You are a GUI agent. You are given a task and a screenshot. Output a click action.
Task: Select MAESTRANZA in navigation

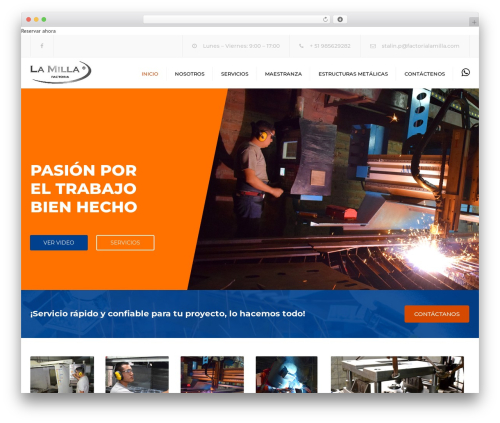coord(283,74)
